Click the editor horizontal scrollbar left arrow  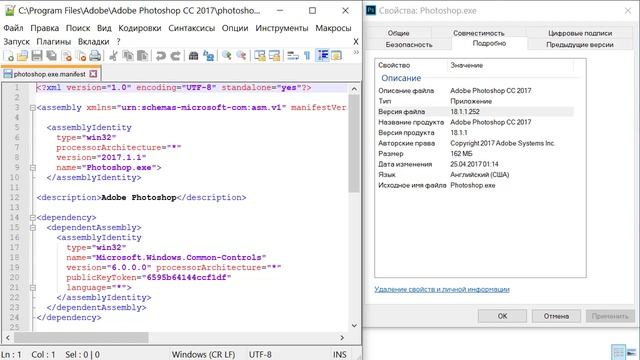tap(8, 338)
